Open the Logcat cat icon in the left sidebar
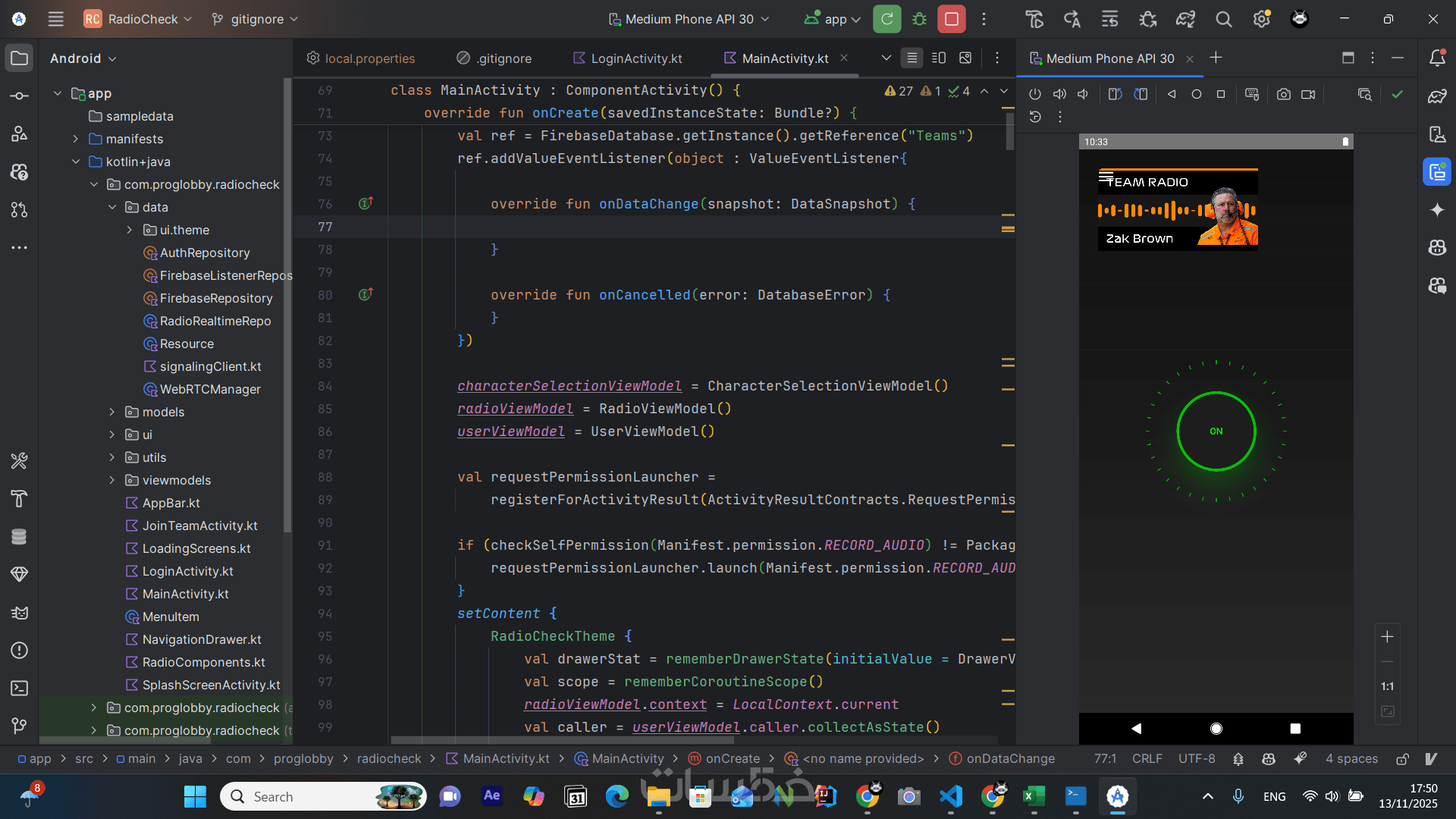1456x819 pixels. tap(20, 613)
